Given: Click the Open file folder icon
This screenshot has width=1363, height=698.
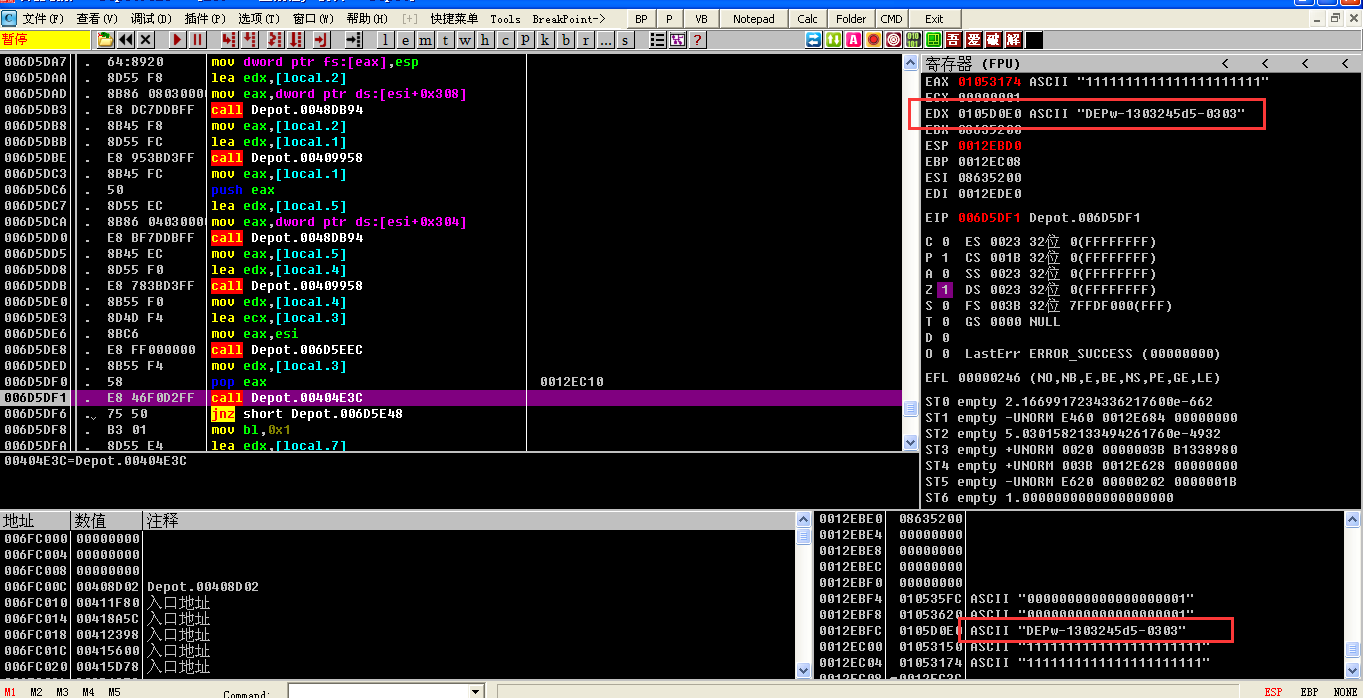Looking at the screenshot, I should tap(105, 40).
